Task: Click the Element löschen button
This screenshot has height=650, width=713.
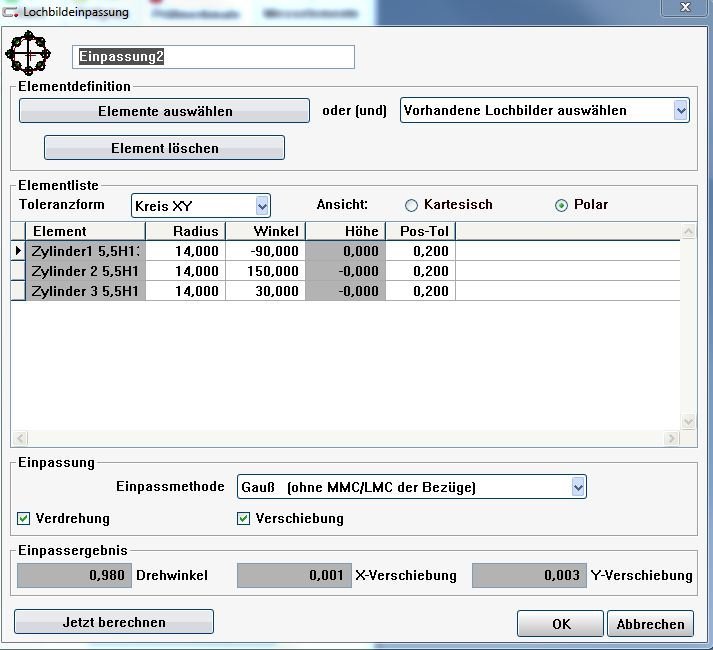Action: click(164, 148)
